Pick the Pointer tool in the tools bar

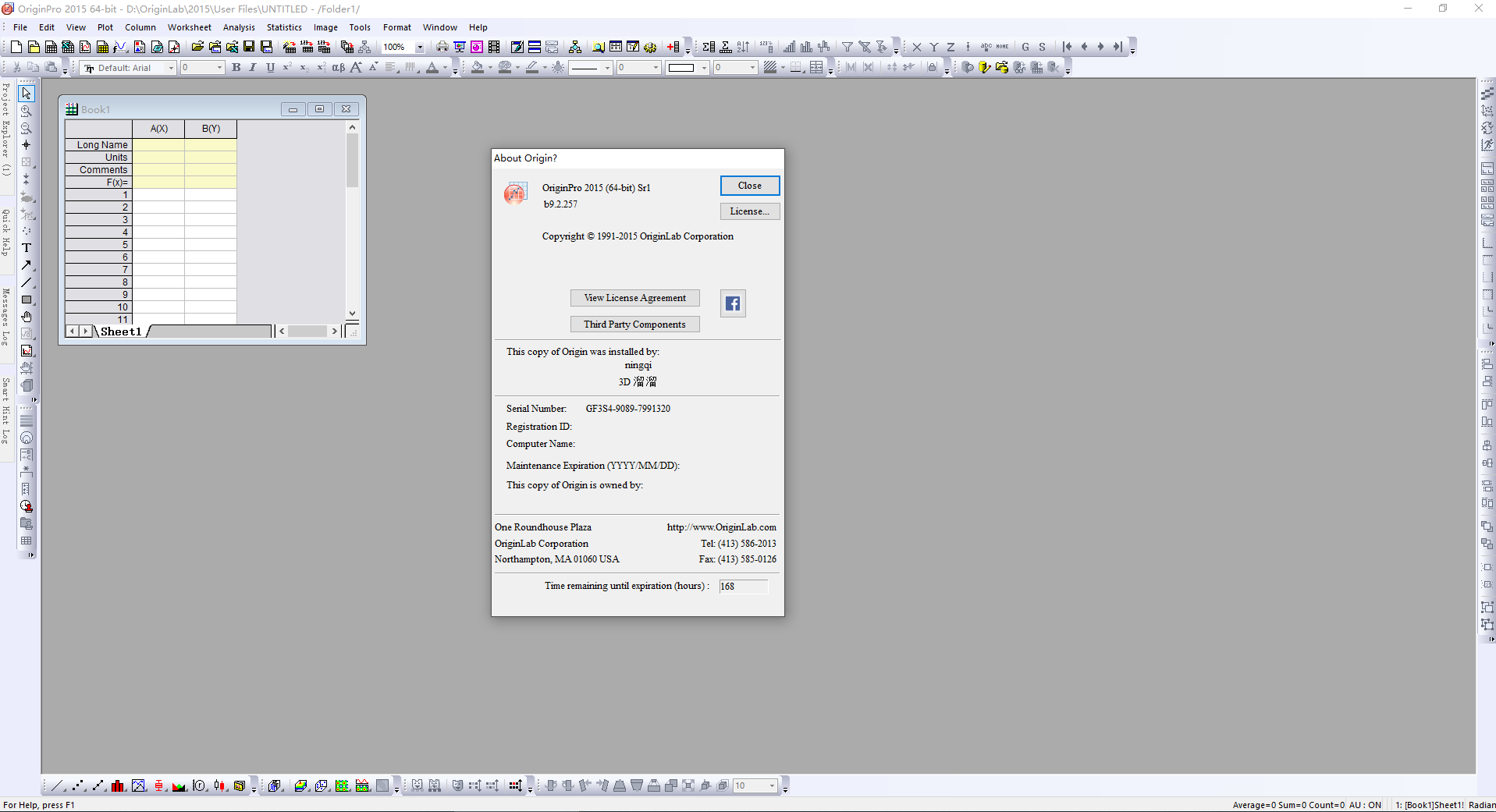coord(27,94)
